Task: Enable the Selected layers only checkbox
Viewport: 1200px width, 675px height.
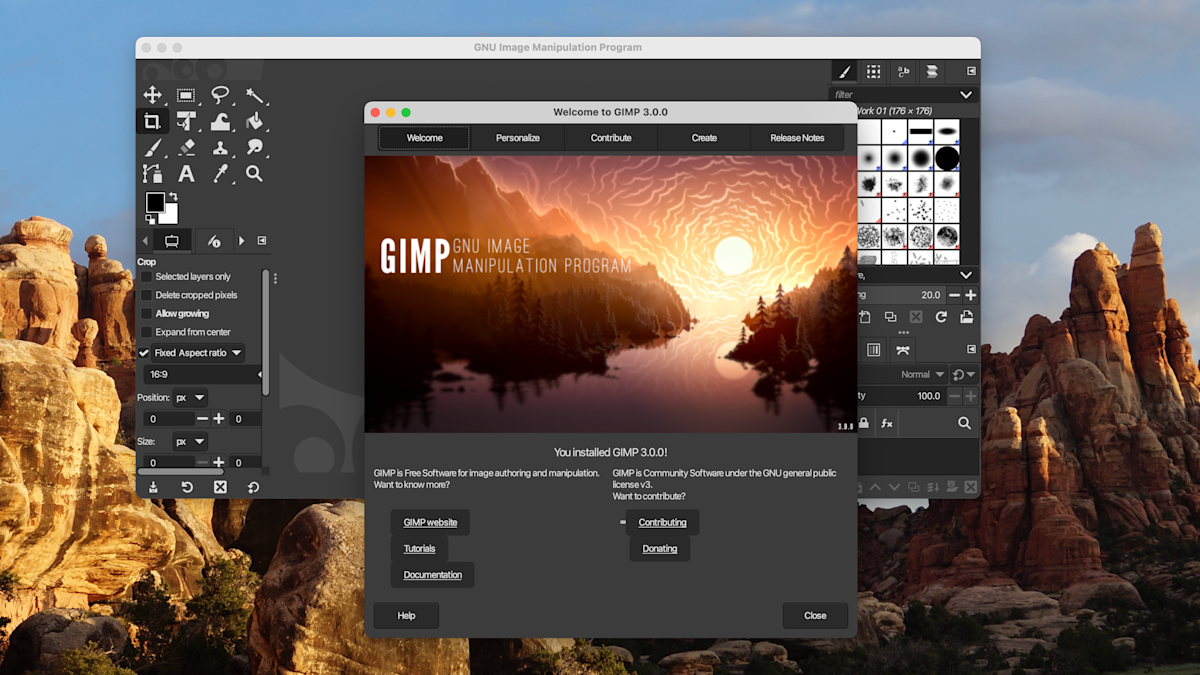Action: click(x=146, y=277)
